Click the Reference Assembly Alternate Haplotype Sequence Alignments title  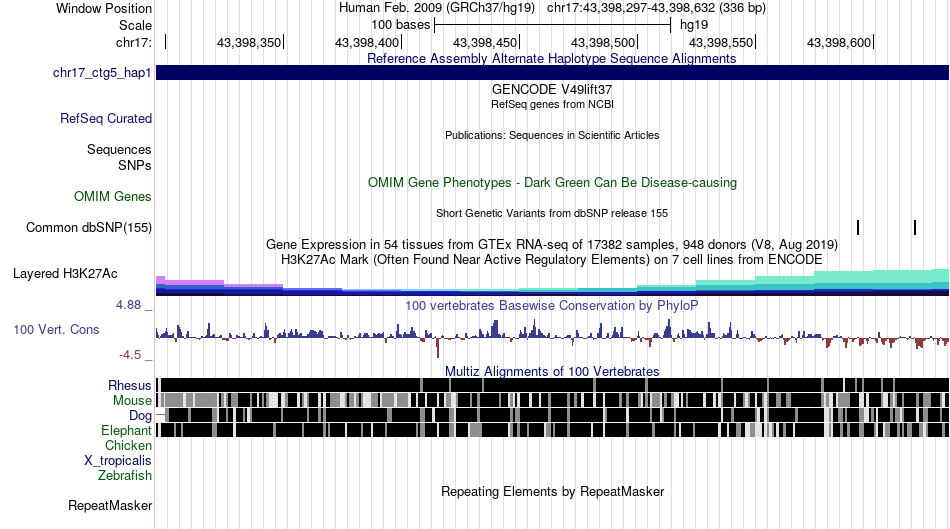point(552,59)
